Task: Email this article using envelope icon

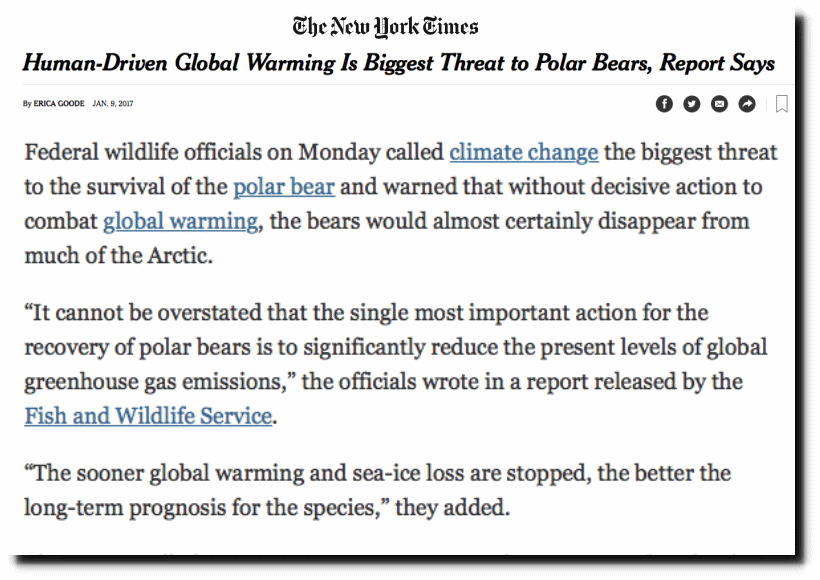Action: (x=720, y=104)
